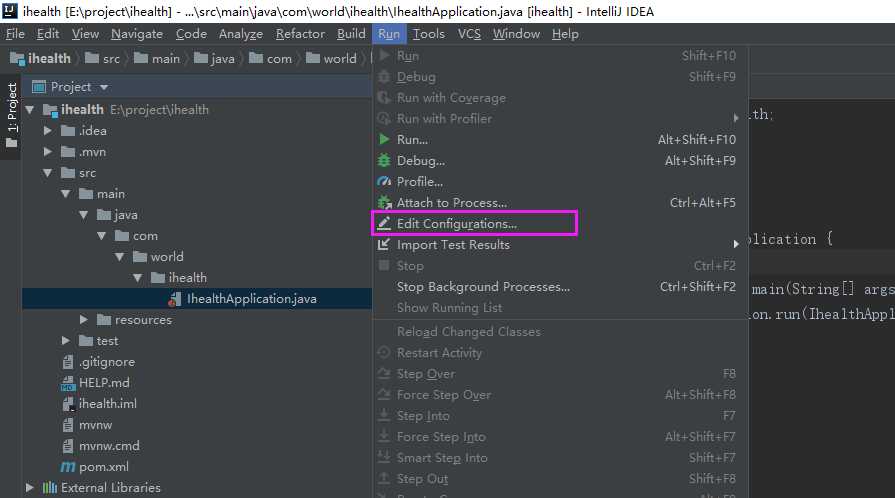The width and height of the screenshot is (895, 498).
Task: Click the Attach to Process icon
Action: [x=384, y=203]
